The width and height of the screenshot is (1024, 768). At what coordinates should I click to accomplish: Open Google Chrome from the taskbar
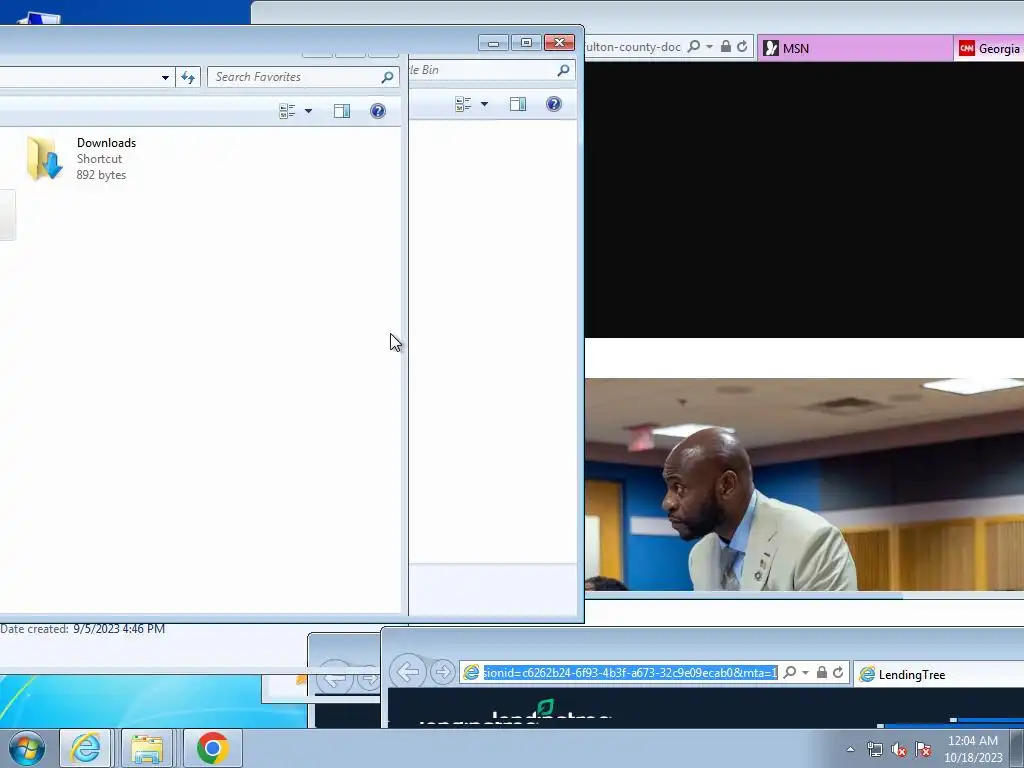[212, 748]
